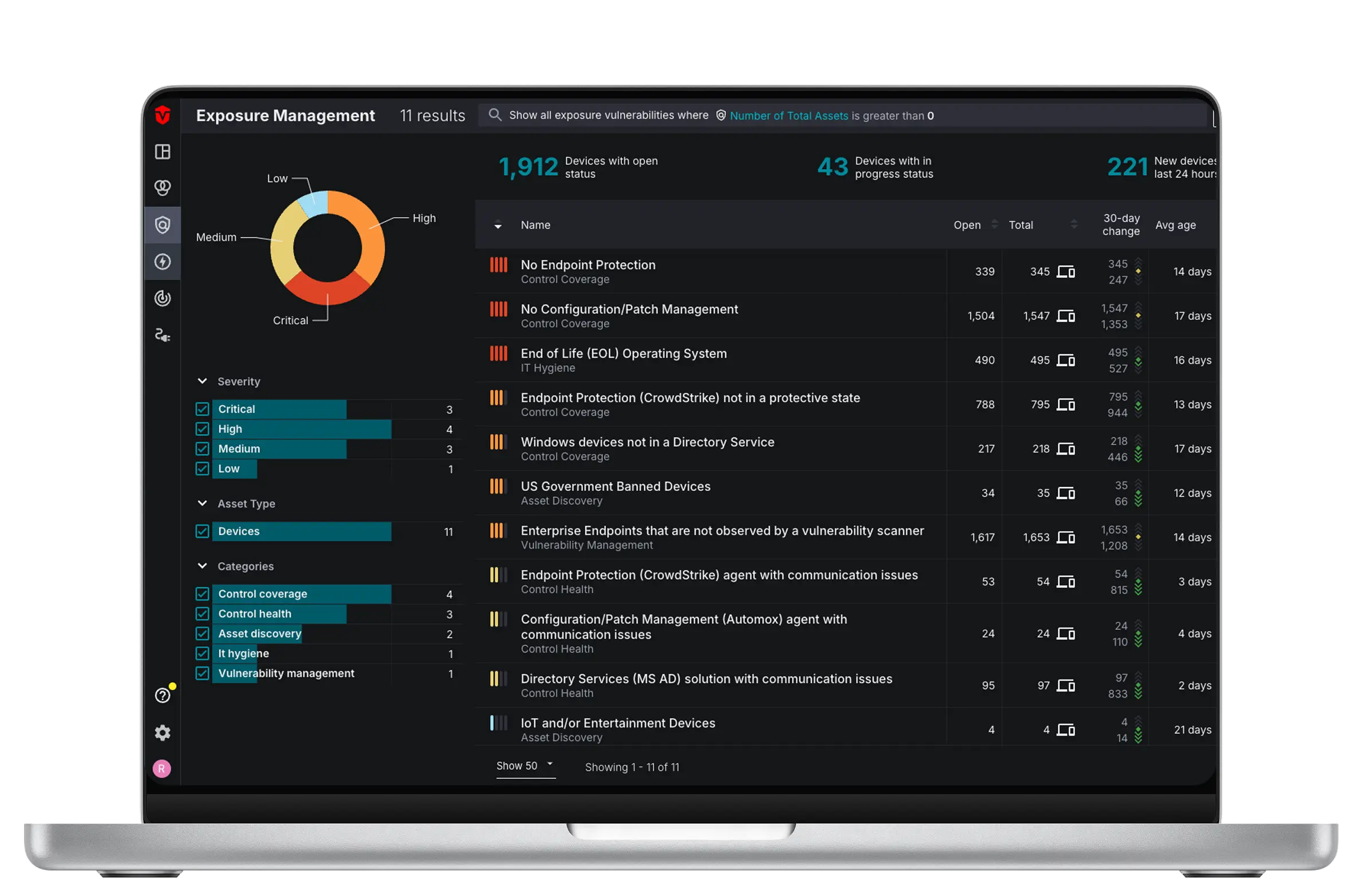1372x886 pixels.
Task: Click devices icon in No Configuration/Patch Management row
Action: (1066, 316)
